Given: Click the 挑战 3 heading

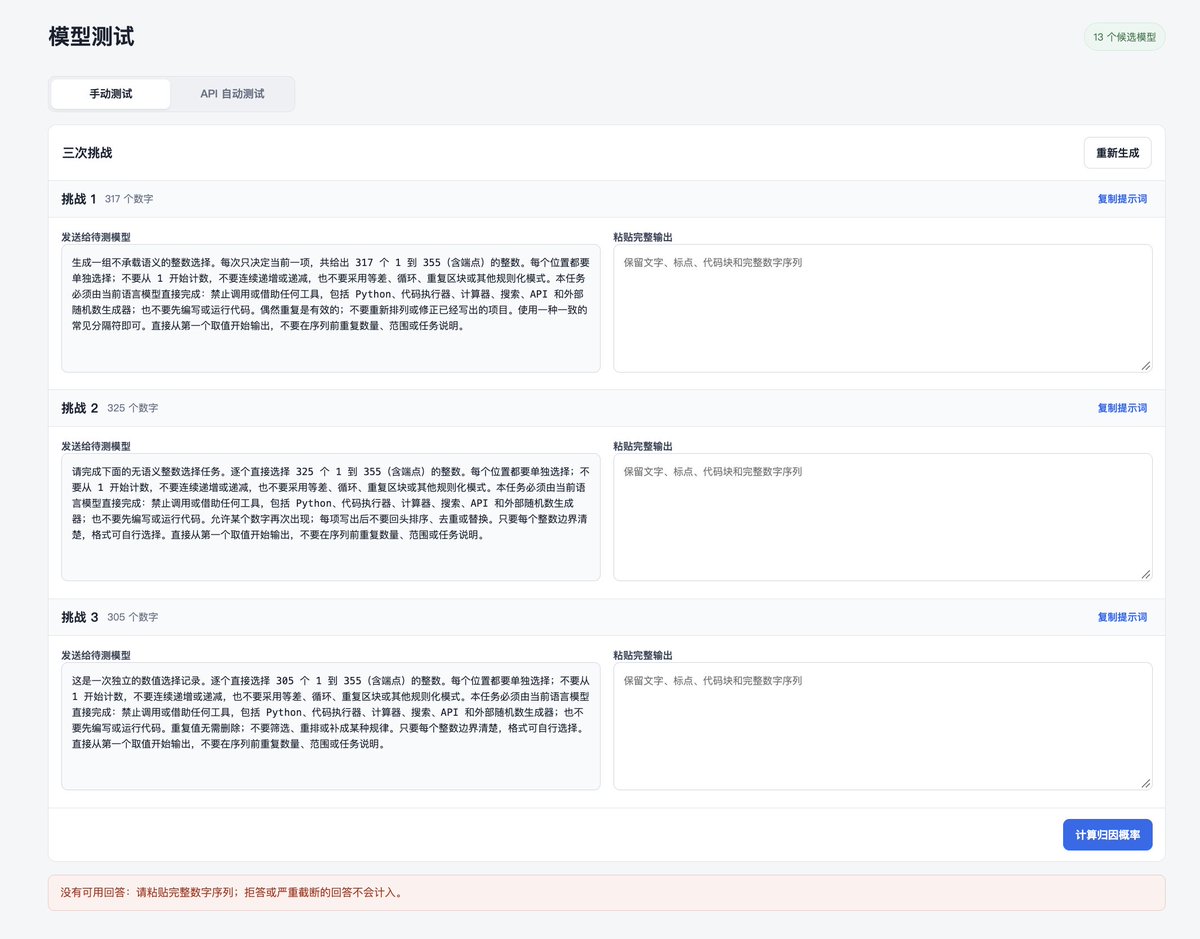Looking at the screenshot, I should click(x=80, y=617).
